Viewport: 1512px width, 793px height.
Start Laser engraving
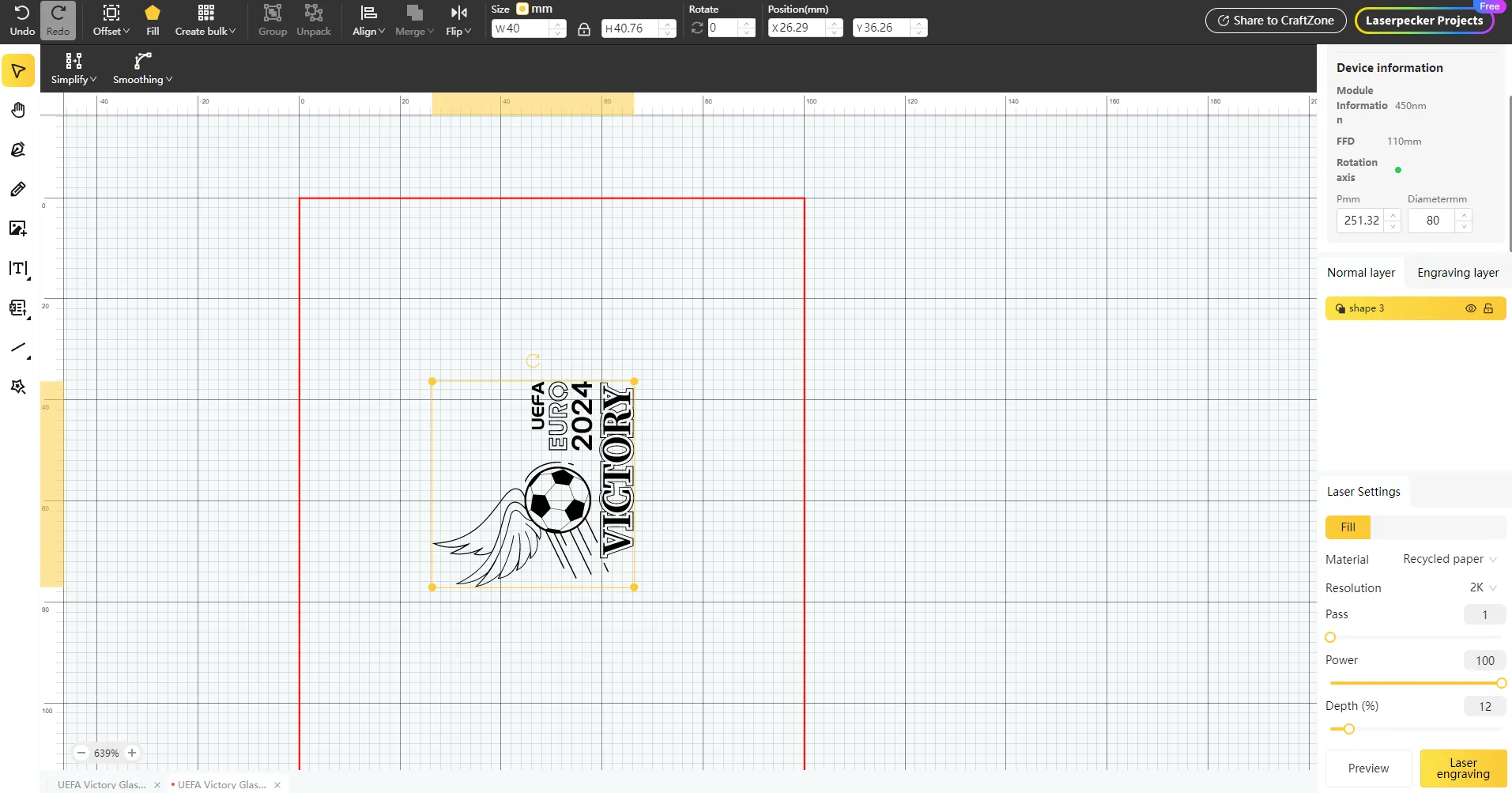(x=1463, y=768)
